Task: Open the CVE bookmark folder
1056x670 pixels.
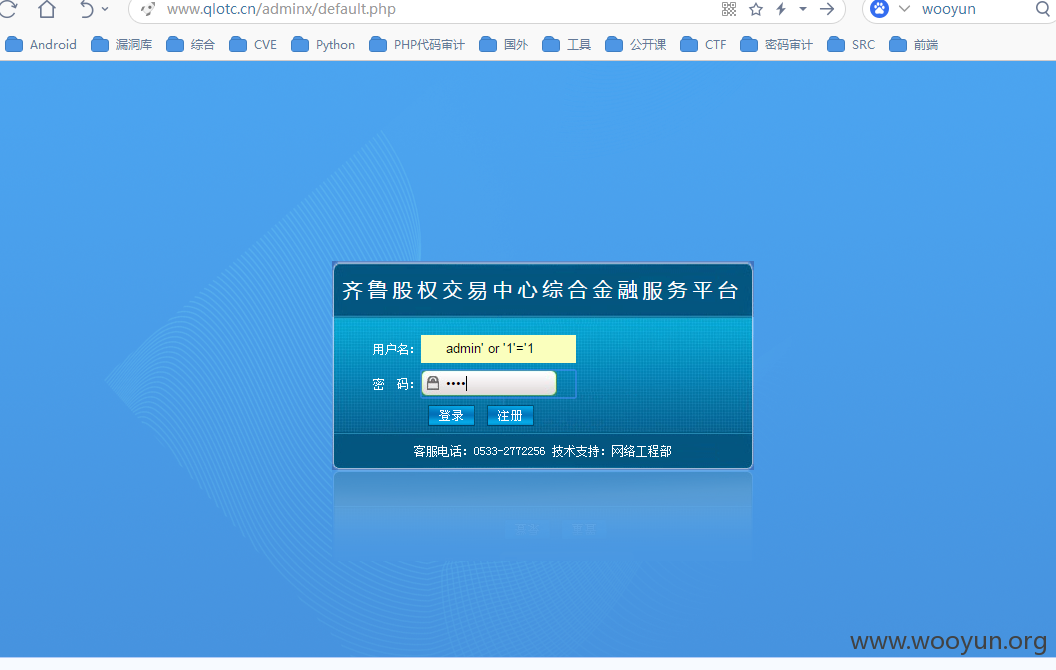Action: (x=253, y=44)
